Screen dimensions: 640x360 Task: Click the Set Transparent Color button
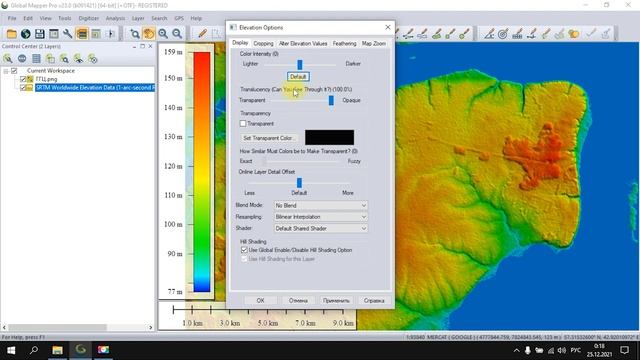pyautogui.click(x=268, y=138)
